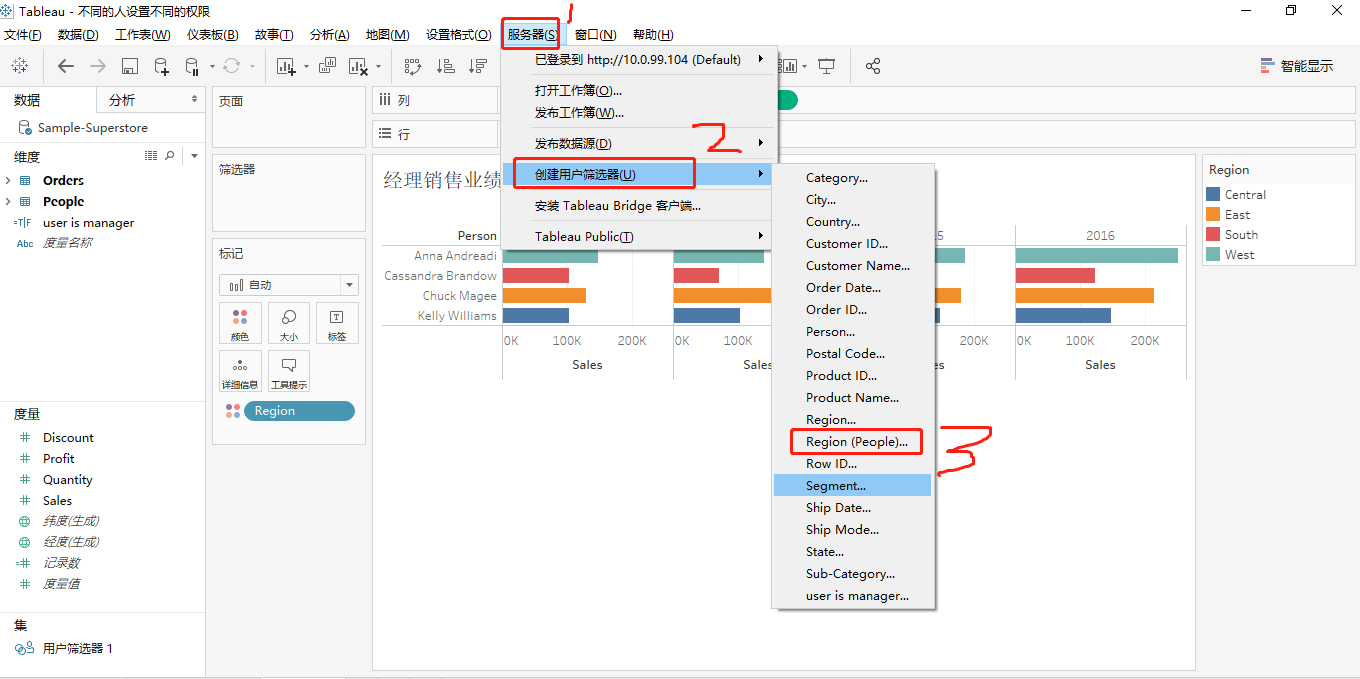Select the 标签 (Label) mark icon
Image resolution: width=1360 pixels, height=679 pixels.
337,322
